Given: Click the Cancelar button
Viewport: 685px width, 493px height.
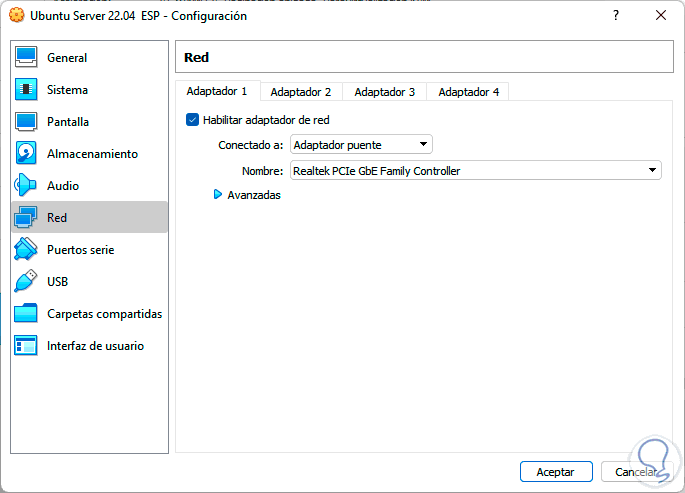Looking at the screenshot, I should click(x=636, y=471).
